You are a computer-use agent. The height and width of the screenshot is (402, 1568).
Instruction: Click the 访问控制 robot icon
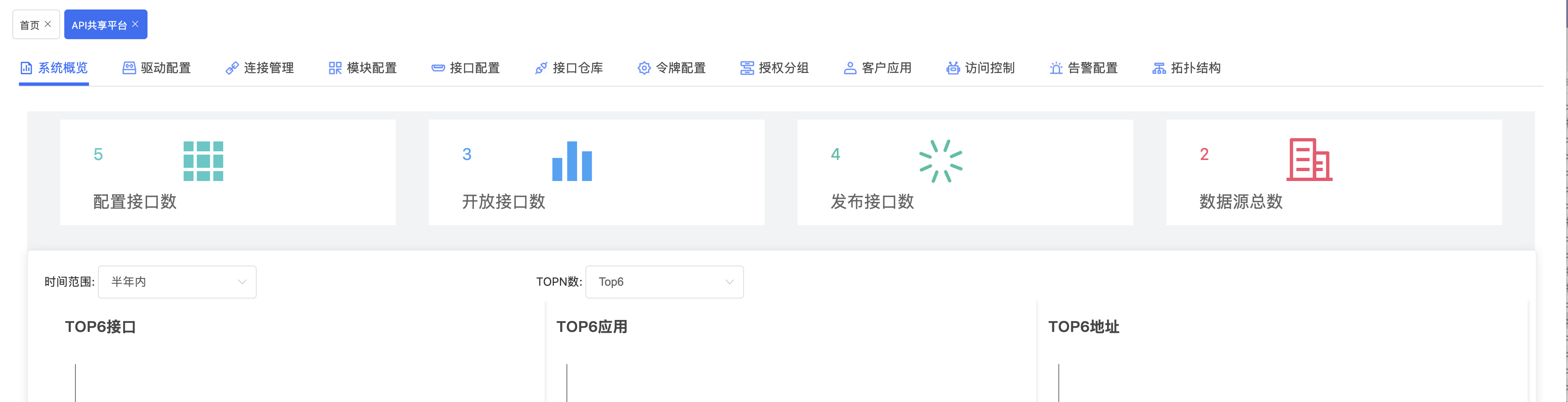click(953, 68)
